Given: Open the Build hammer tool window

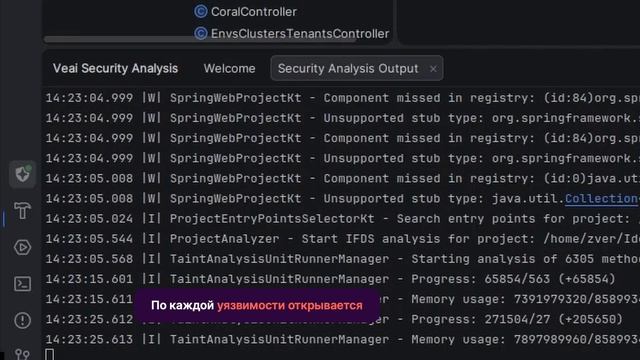Looking at the screenshot, I should [x=22, y=211].
